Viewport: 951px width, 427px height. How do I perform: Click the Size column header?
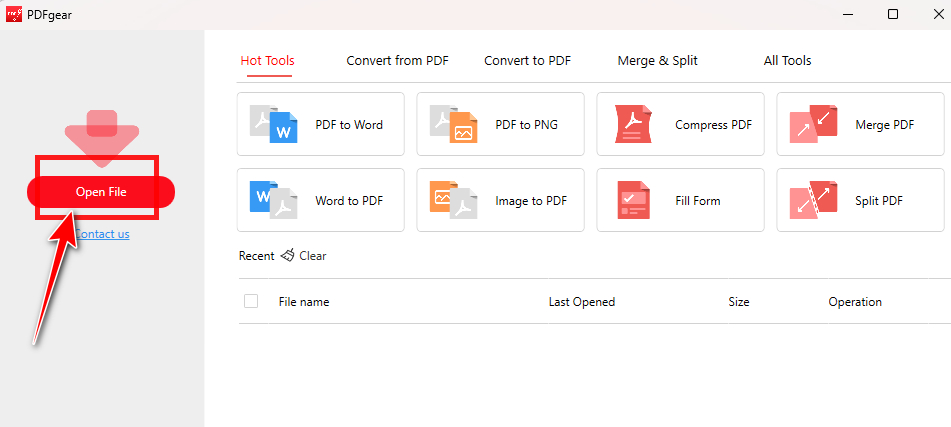pos(739,301)
